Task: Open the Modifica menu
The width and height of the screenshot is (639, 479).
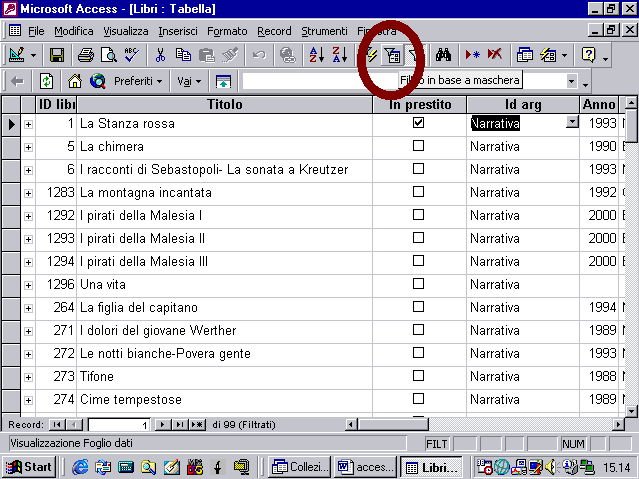Action: pyautogui.click(x=74, y=31)
